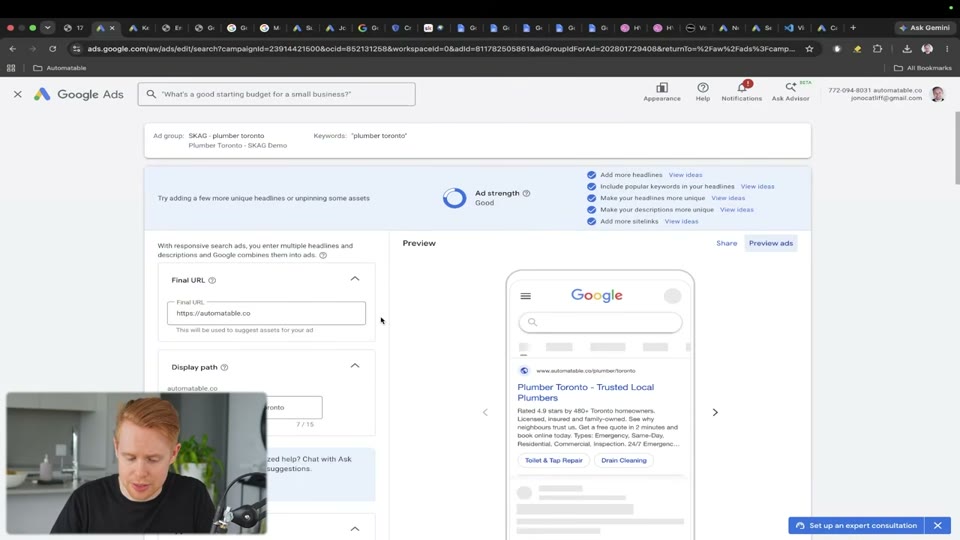Screen dimensions: 960x540
Task: Click the Google Ads logo
Action: (x=78, y=94)
